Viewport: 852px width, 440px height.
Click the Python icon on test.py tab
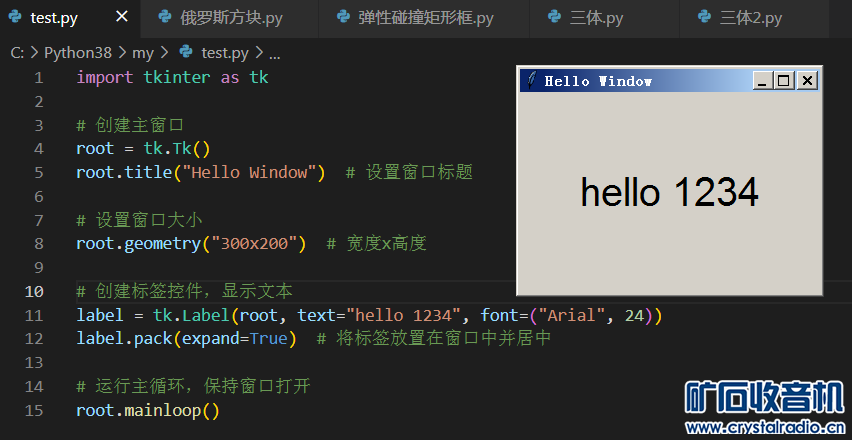click(x=15, y=18)
